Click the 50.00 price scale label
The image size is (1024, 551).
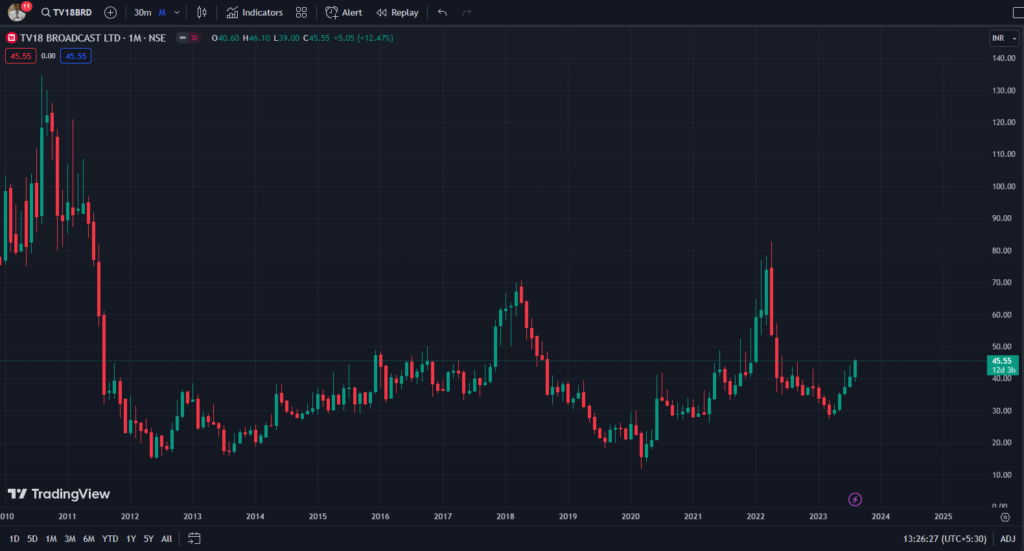click(x=1004, y=347)
